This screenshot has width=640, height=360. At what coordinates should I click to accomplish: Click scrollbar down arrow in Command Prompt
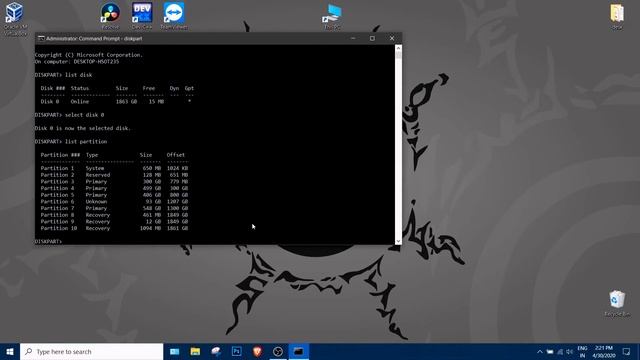tap(398, 241)
